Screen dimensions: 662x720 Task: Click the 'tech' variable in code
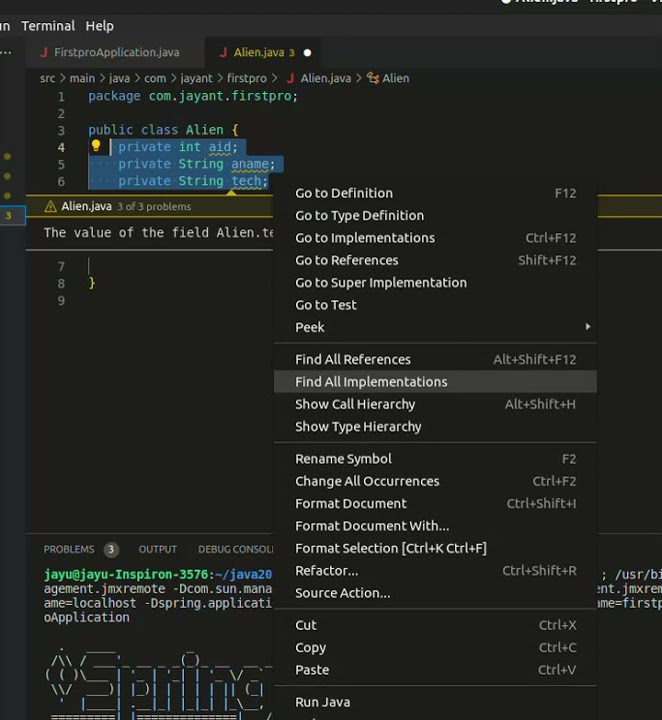(246, 181)
